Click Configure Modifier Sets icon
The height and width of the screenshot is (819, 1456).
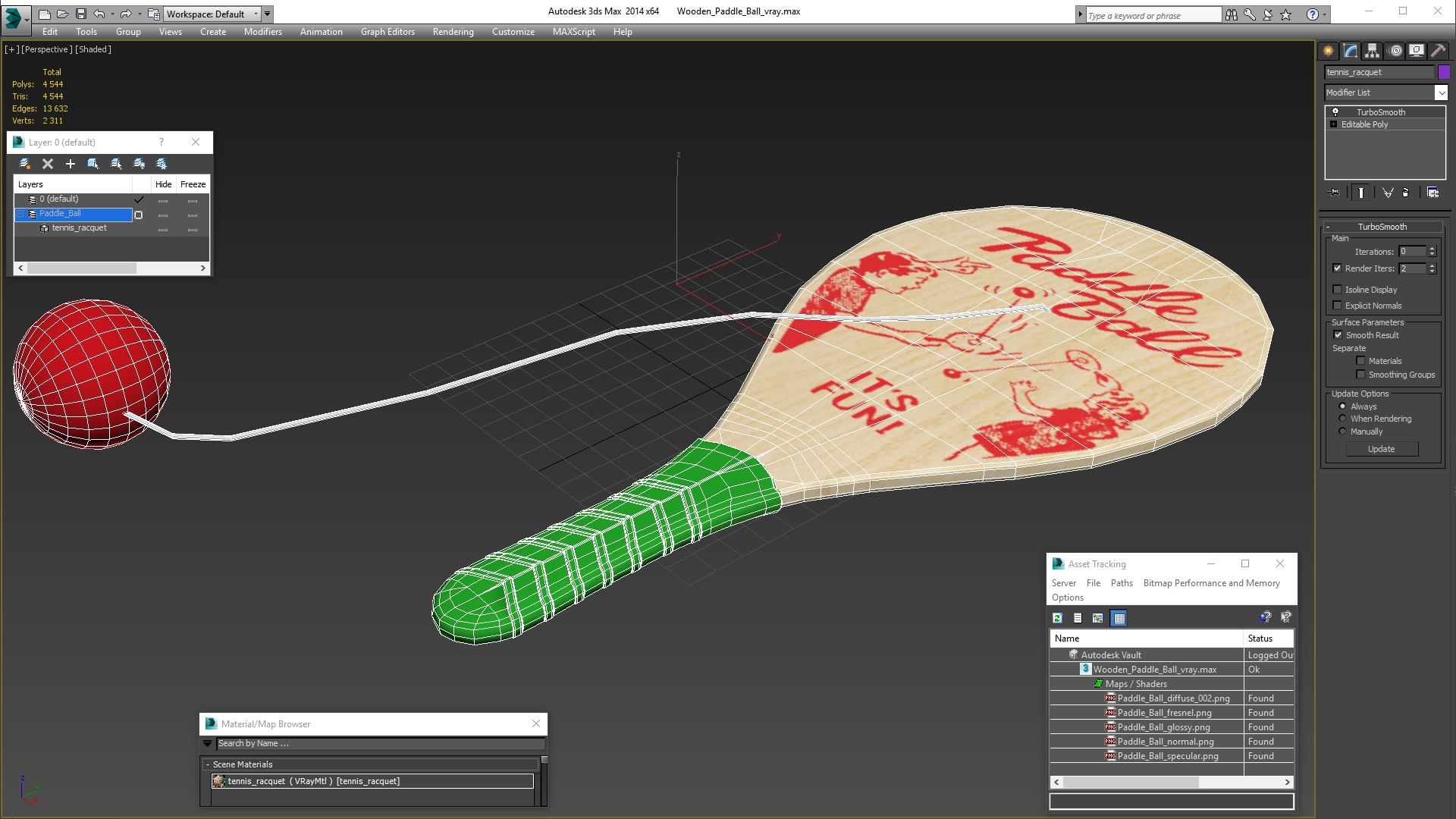(1432, 193)
